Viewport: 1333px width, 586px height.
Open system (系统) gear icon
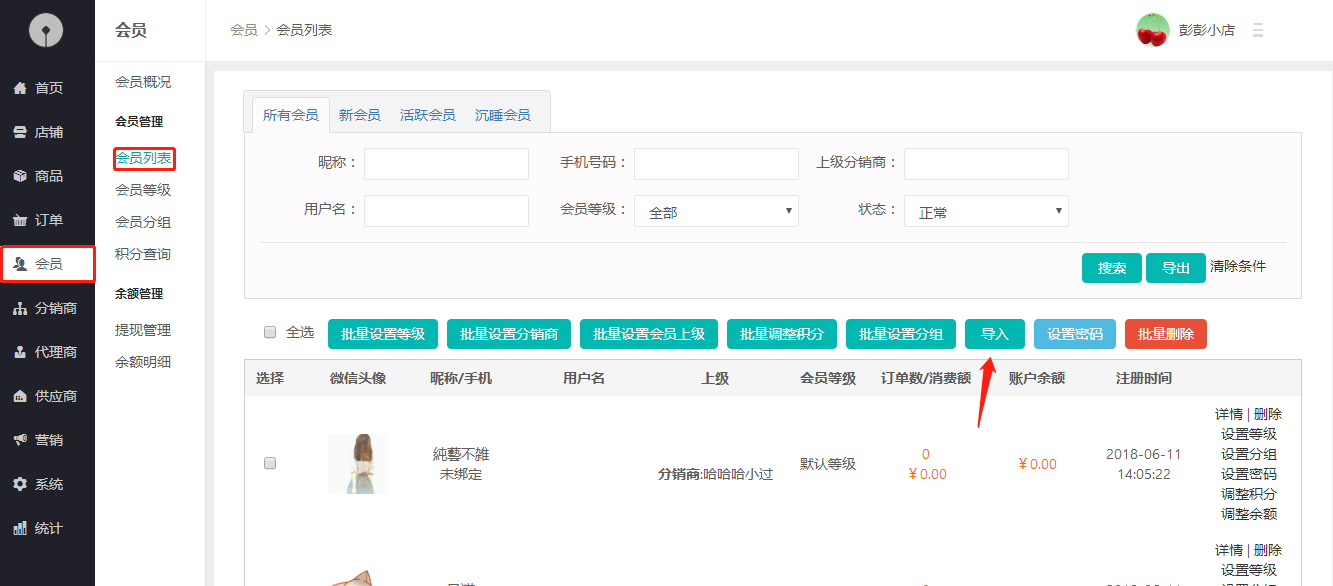point(20,484)
